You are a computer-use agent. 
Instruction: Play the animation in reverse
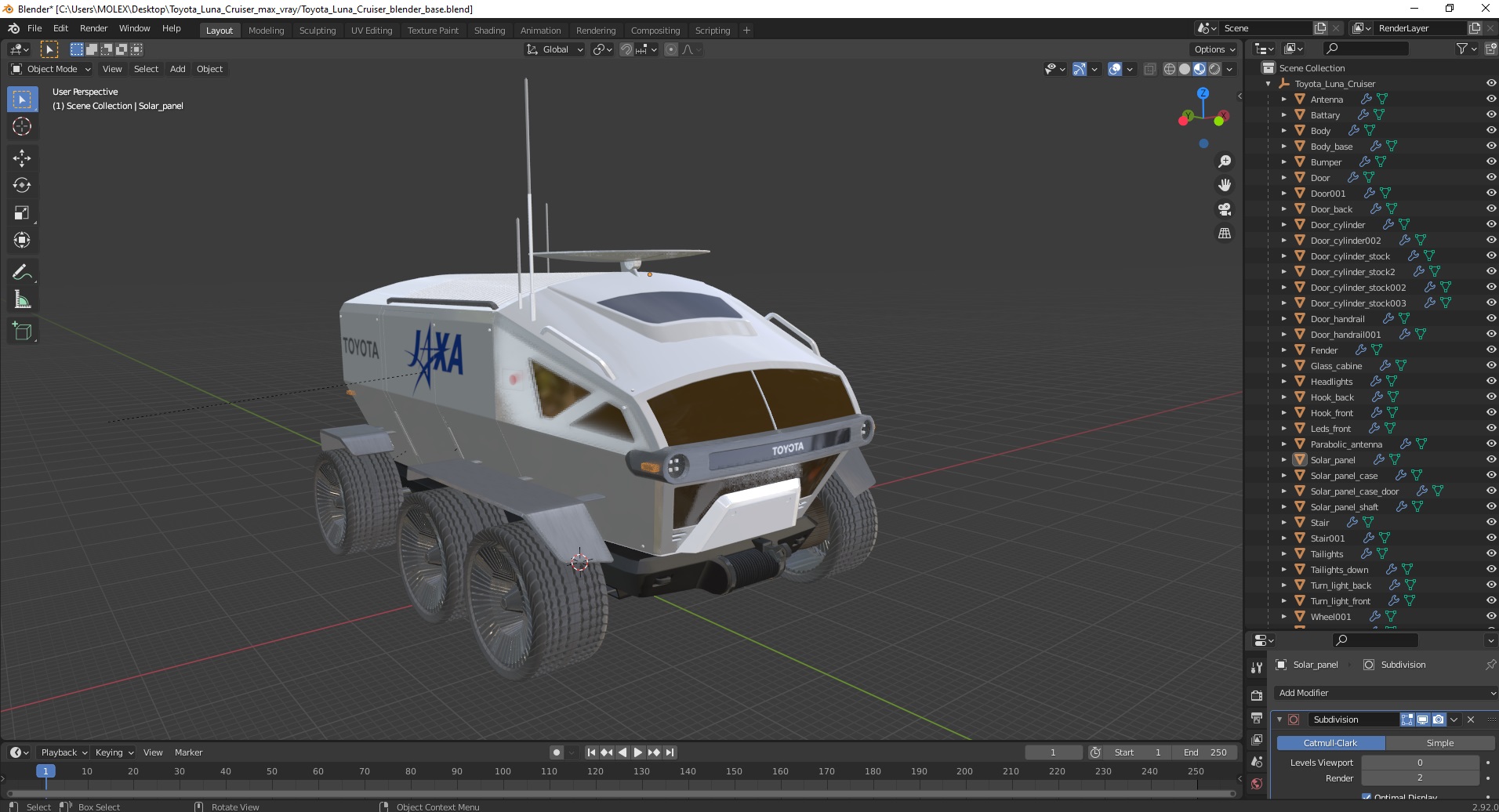click(x=622, y=752)
